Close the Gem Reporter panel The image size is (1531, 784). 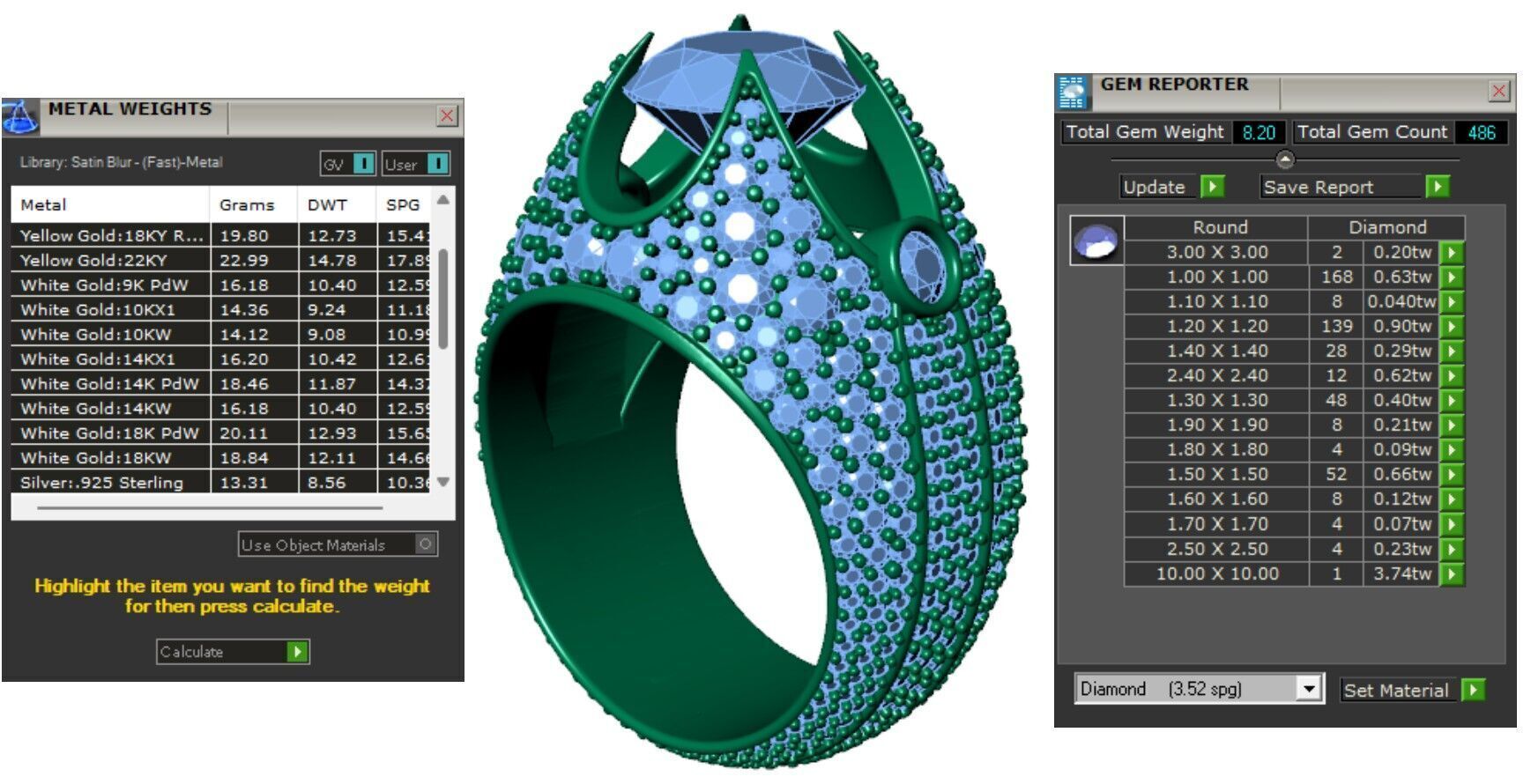[x=1499, y=91]
